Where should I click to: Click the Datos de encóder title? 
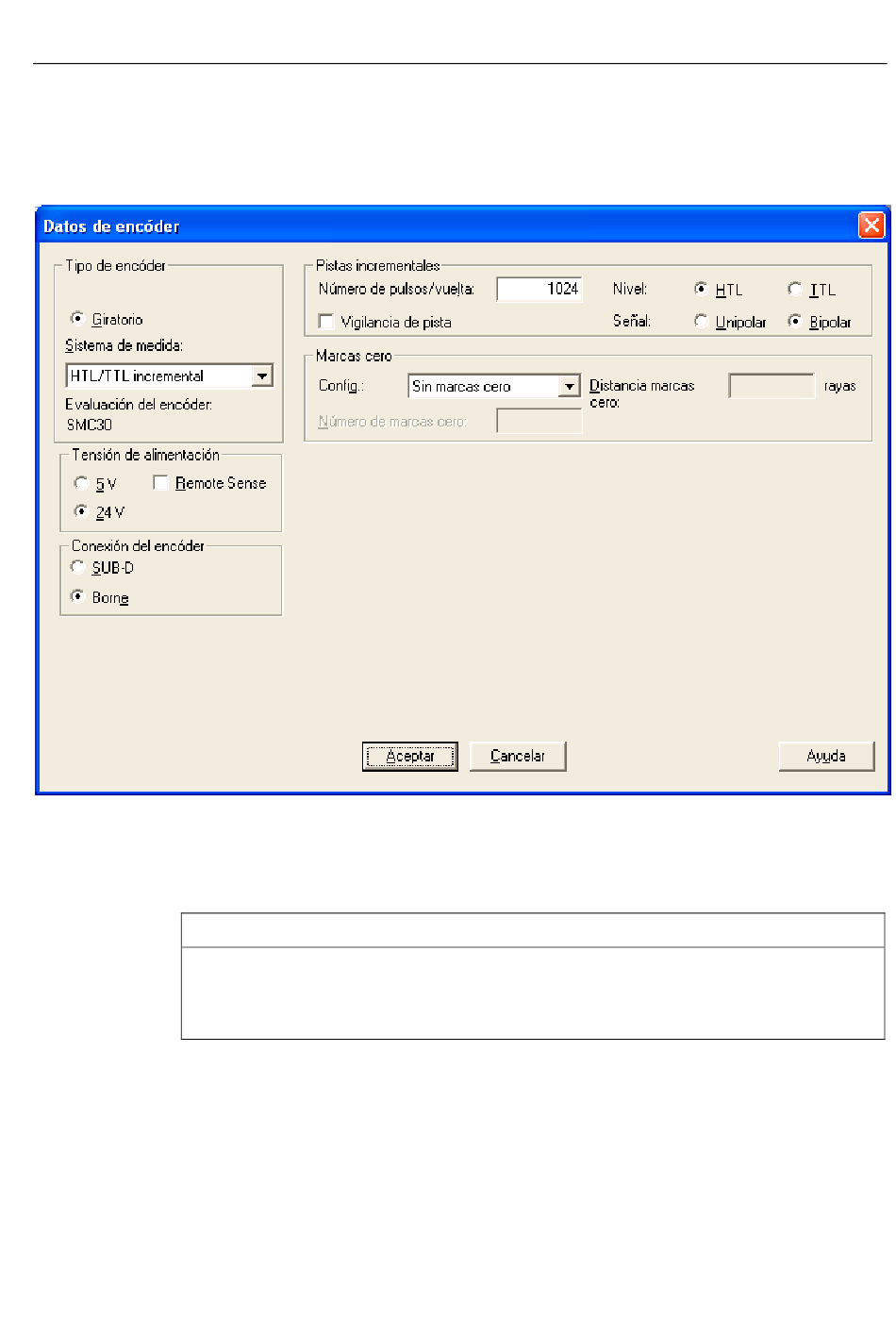pyautogui.click(x=111, y=226)
